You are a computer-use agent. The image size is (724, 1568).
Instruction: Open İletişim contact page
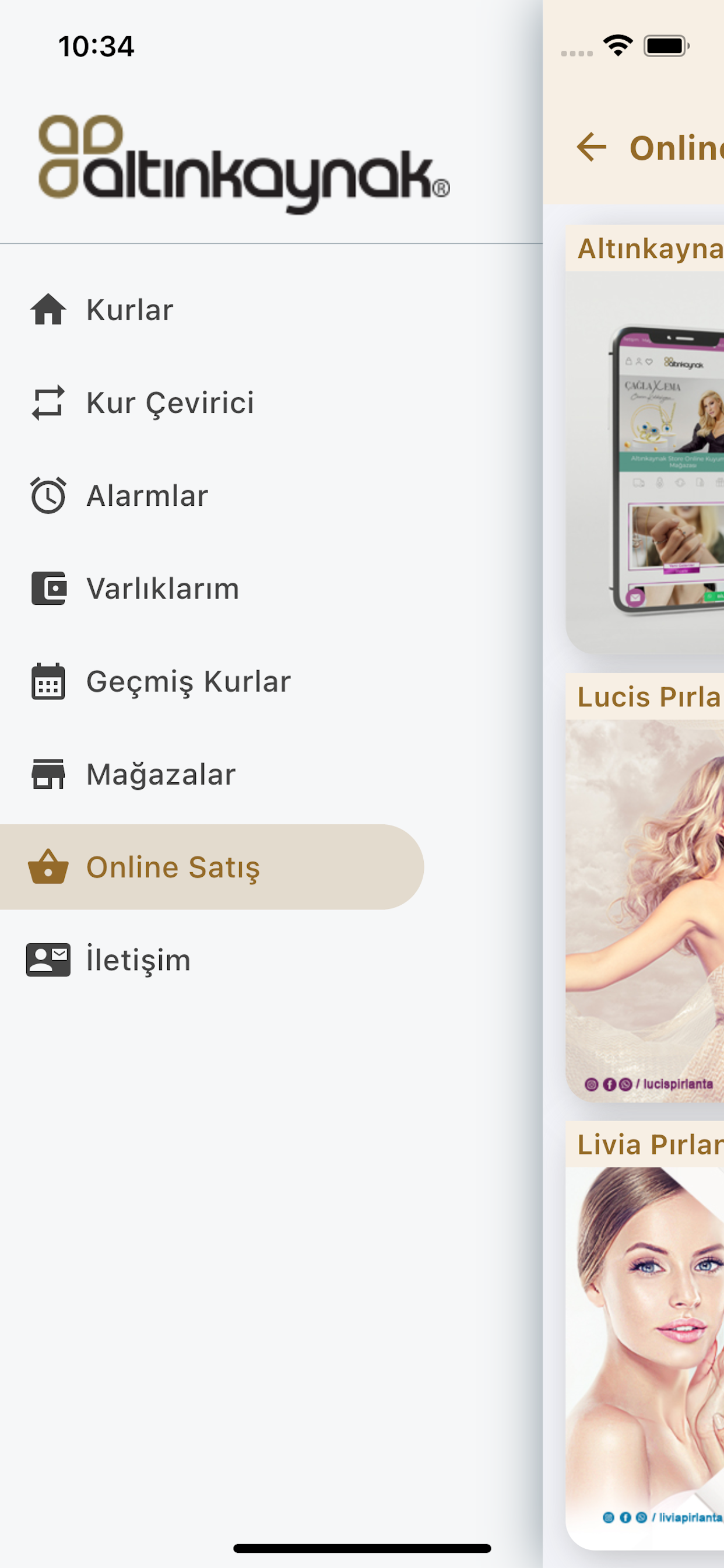coord(212,960)
